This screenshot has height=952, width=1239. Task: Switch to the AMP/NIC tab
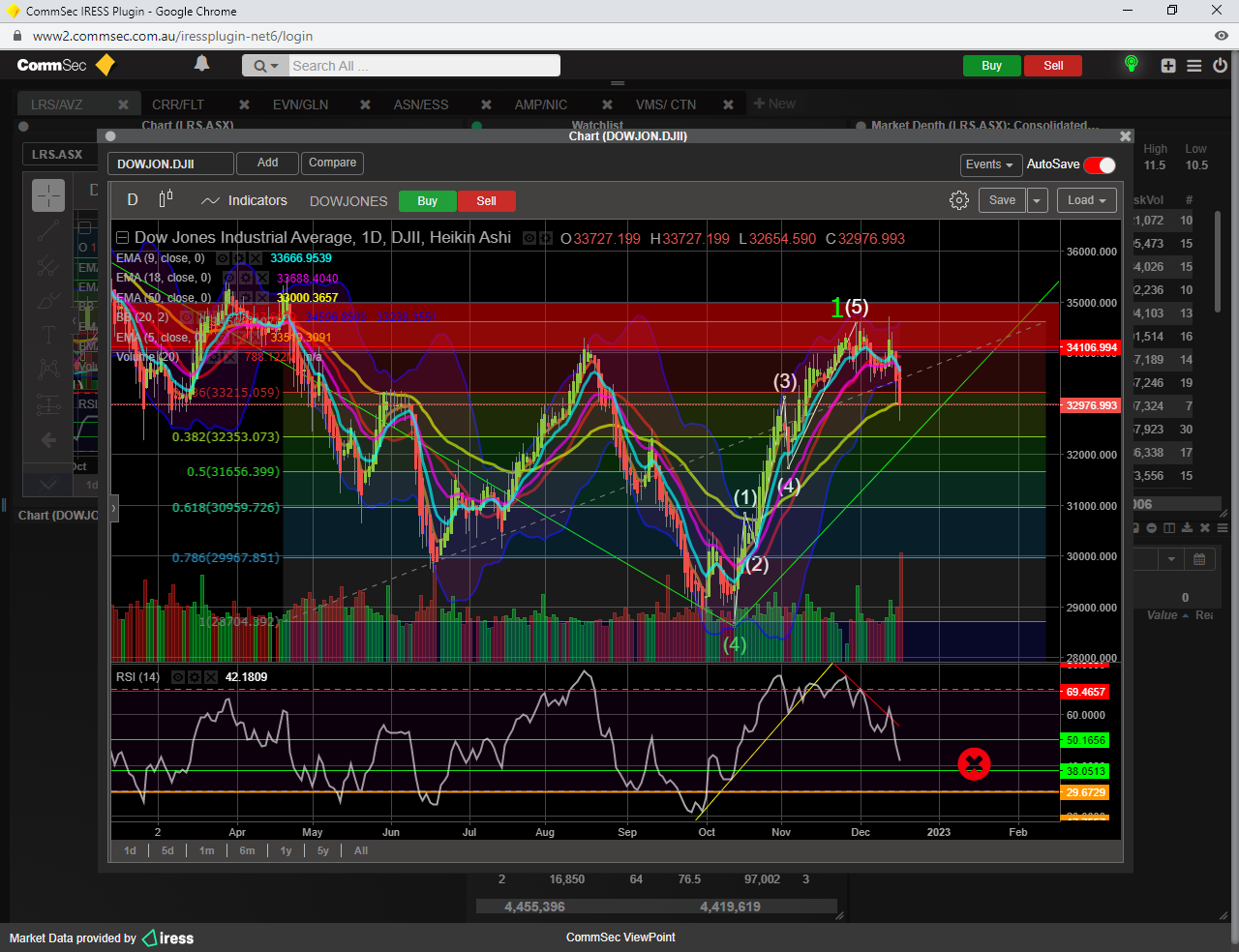(541, 104)
